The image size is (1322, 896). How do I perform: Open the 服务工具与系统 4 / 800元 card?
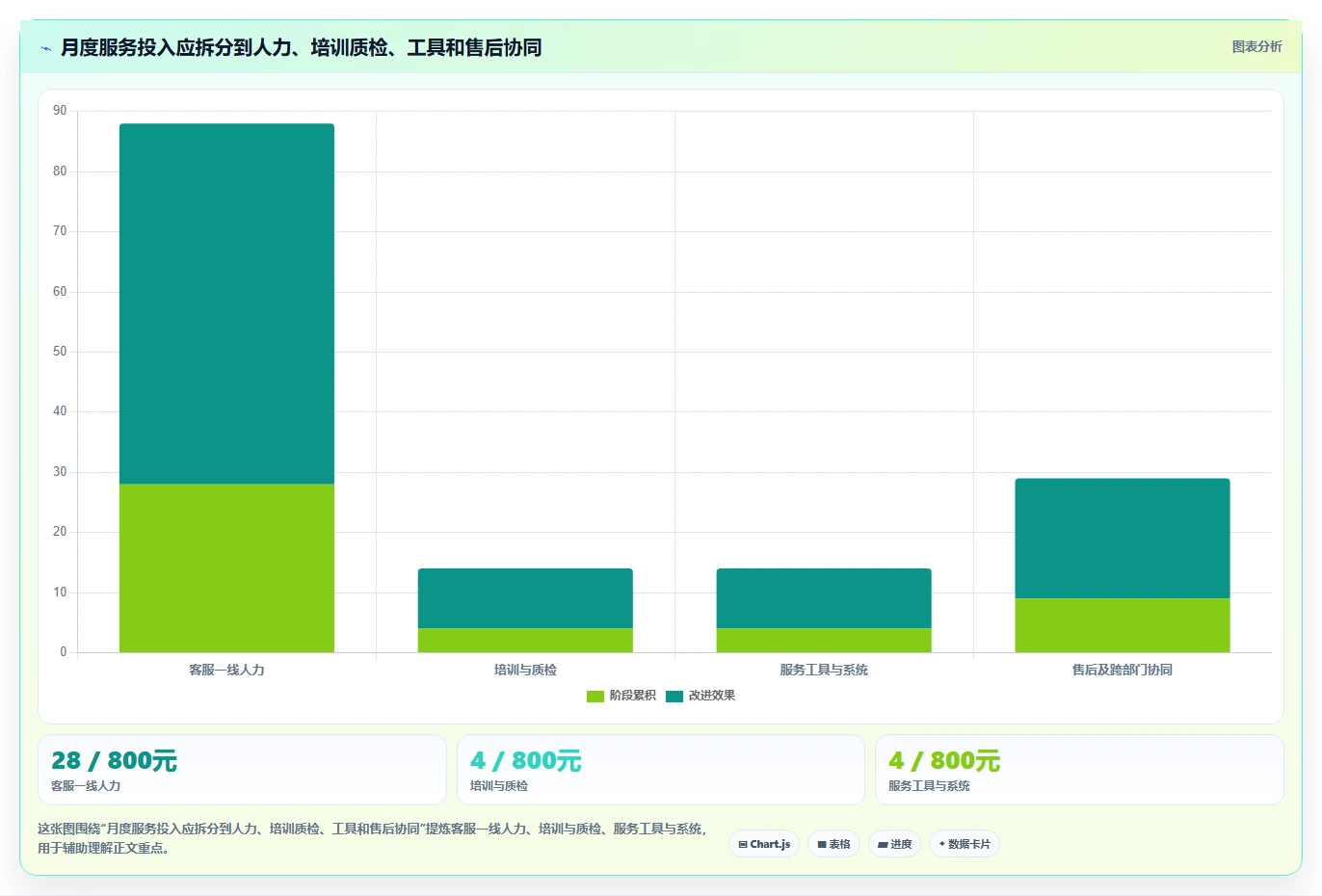coord(1079,770)
